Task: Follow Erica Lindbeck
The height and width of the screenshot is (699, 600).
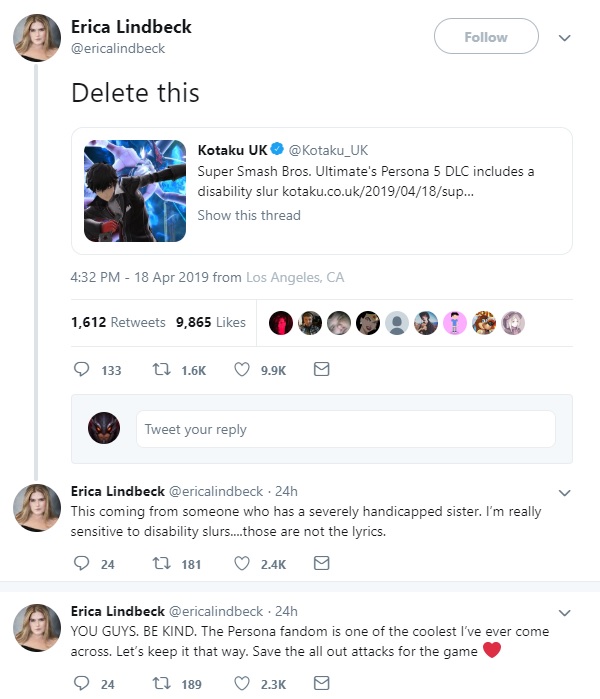Action: 486,36
